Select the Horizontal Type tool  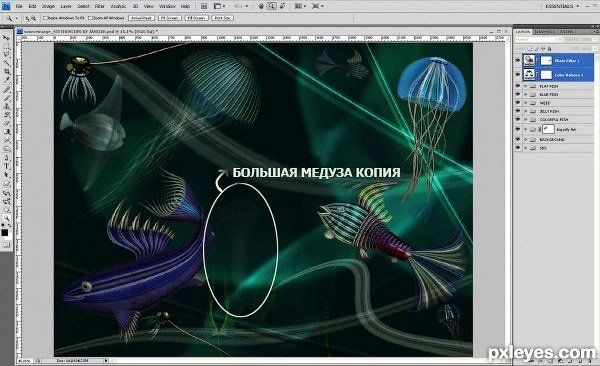pyautogui.click(x=6, y=167)
